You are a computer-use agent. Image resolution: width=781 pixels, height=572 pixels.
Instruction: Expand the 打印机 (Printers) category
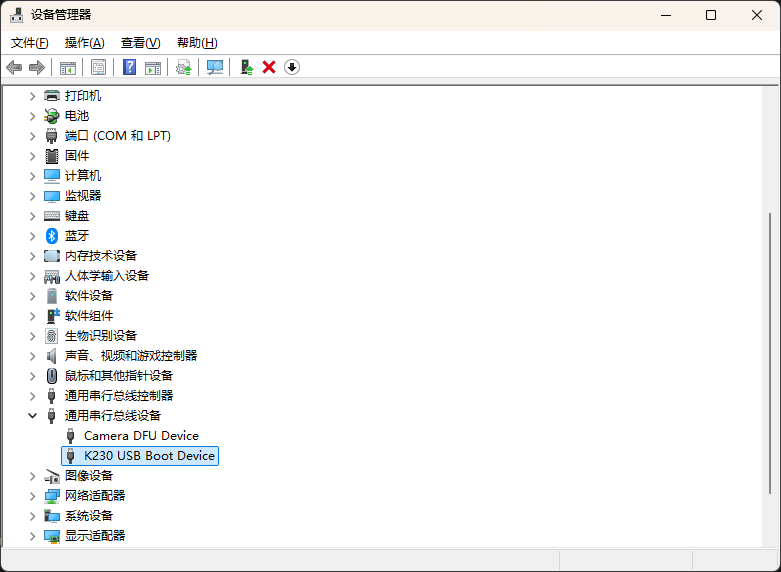(32, 96)
